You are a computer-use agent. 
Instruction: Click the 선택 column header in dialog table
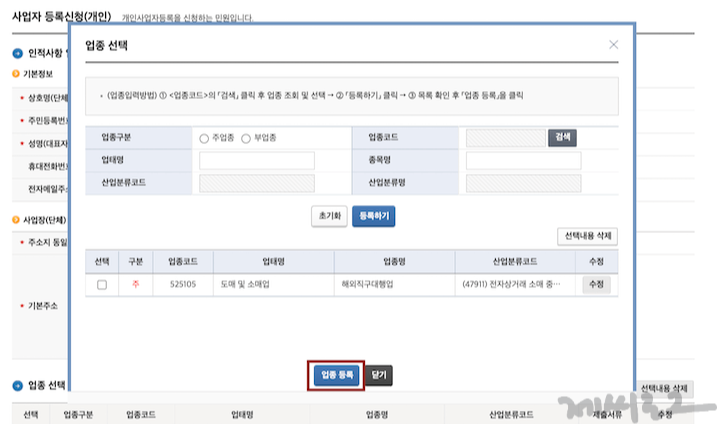pos(102,262)
